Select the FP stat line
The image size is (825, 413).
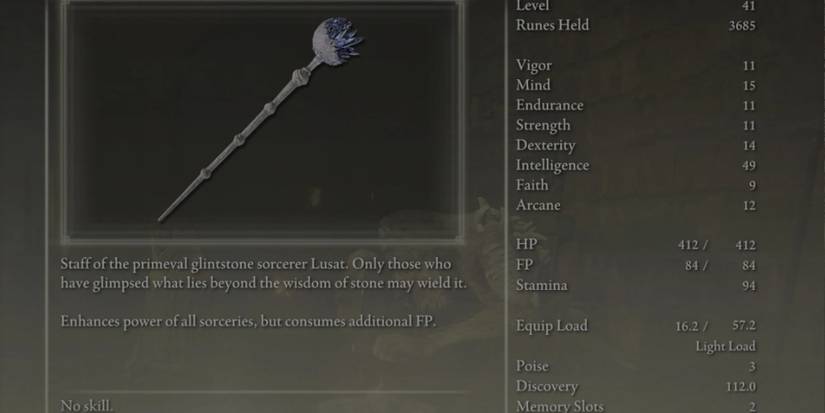click(x=636, y=265)
